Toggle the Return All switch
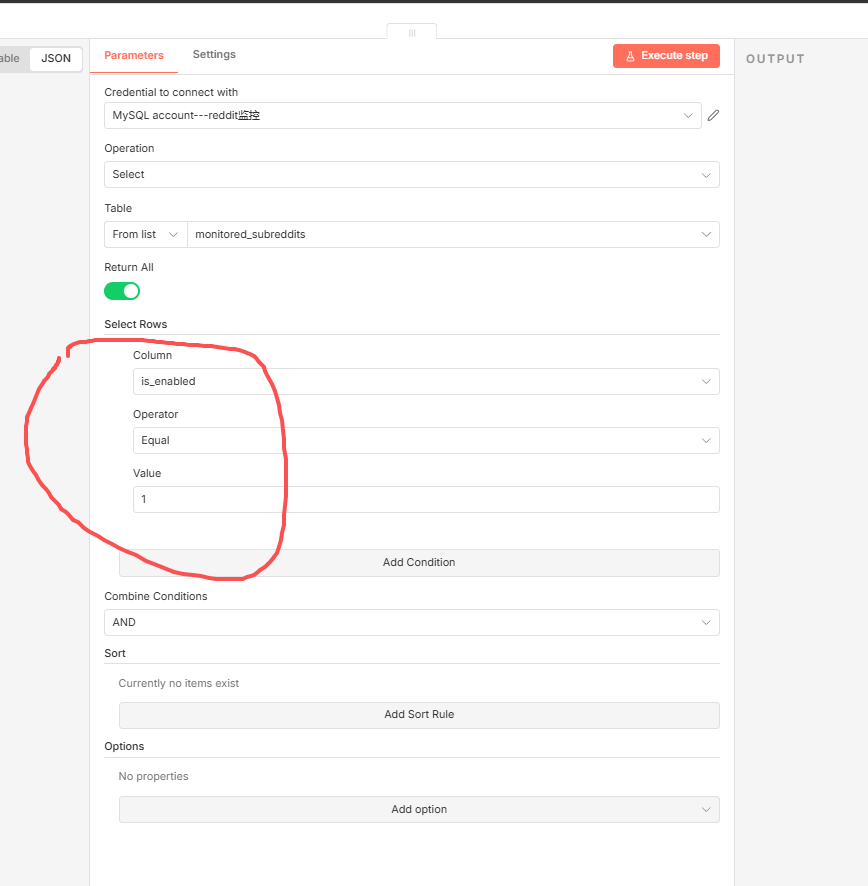 coord(122,291)
